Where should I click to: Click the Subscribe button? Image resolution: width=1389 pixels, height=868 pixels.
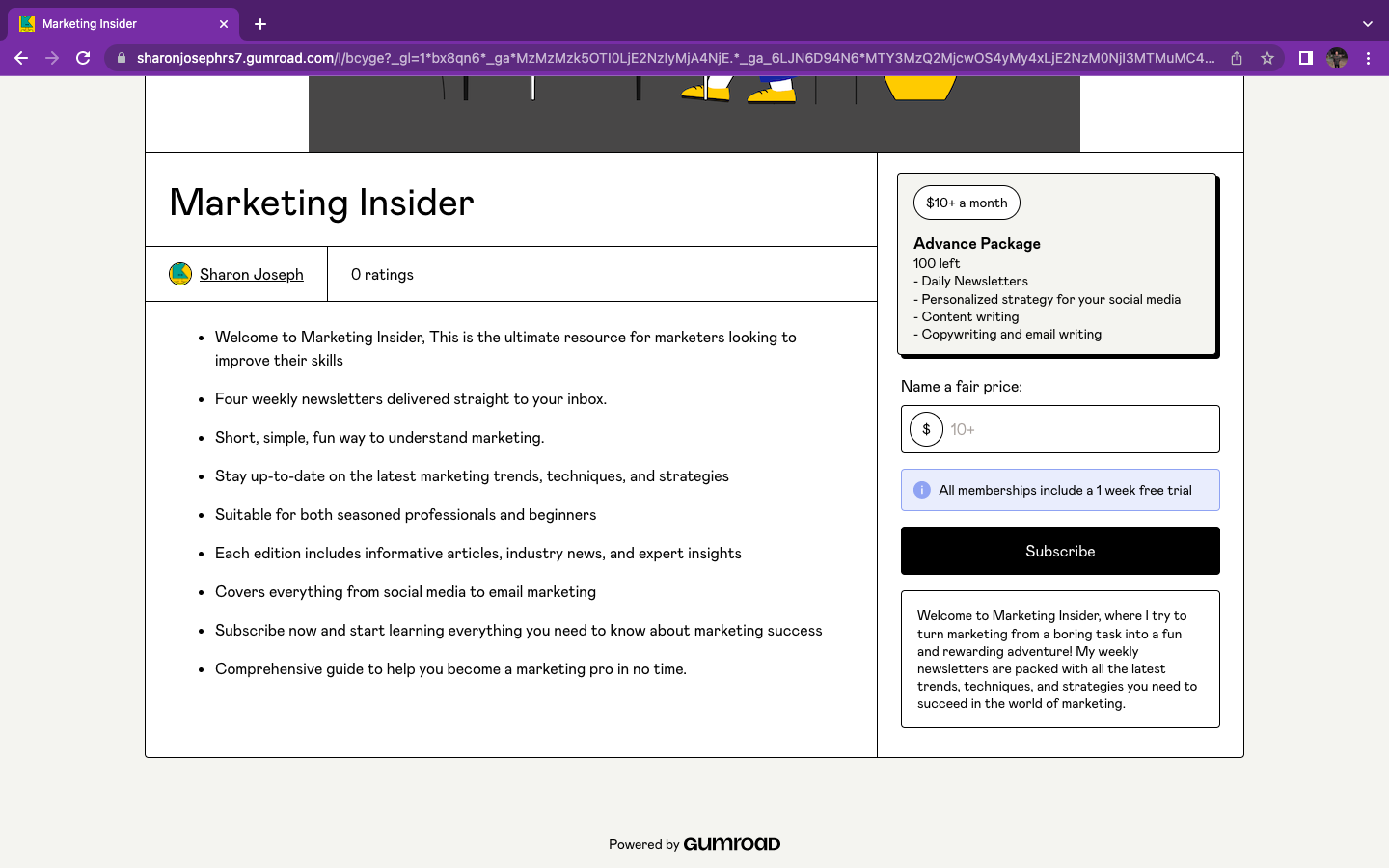1060,551
